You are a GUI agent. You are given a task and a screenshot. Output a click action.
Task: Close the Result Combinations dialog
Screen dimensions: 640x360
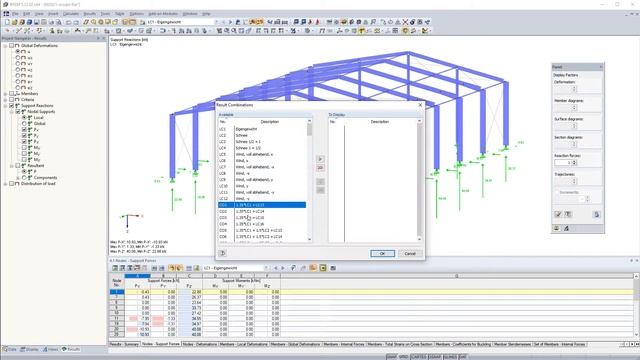[420, 105]
